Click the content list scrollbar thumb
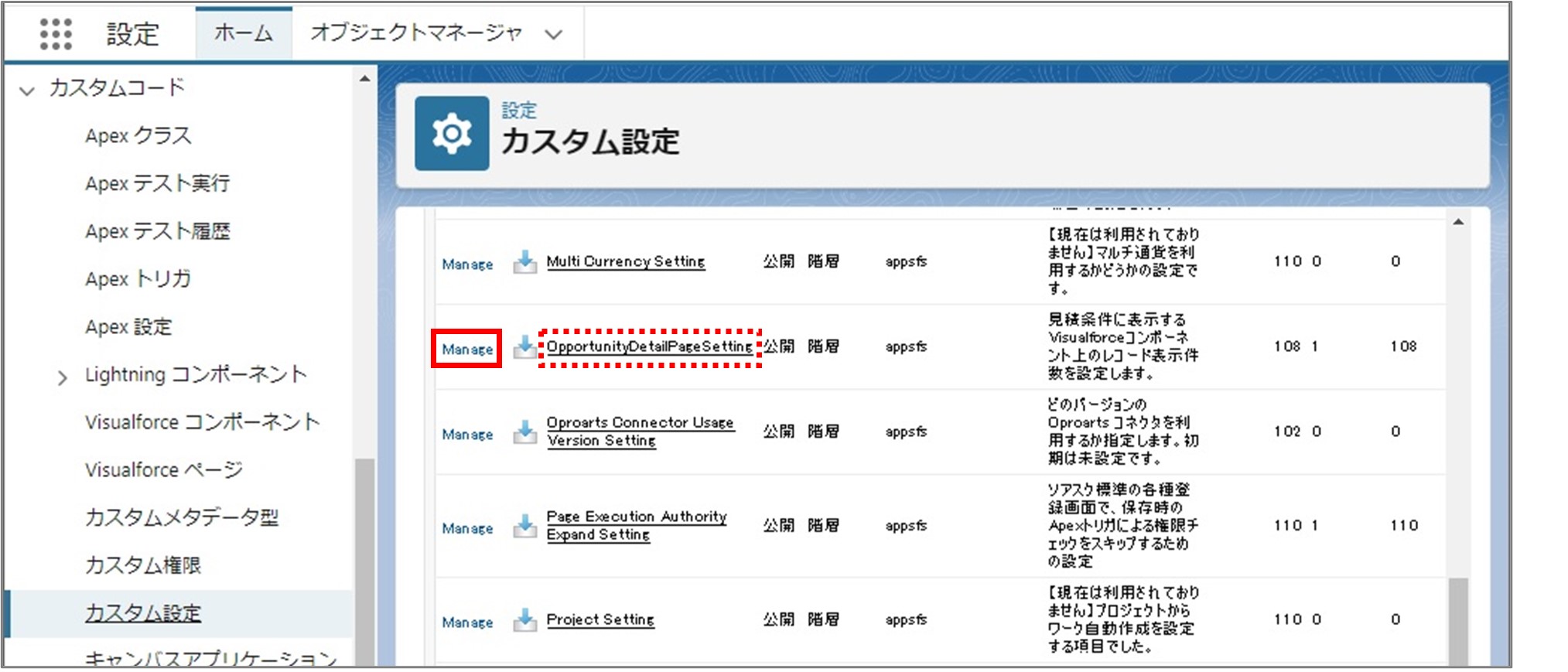The height and width of the screenshot is (672, 1568). (x=1458, y=621)
